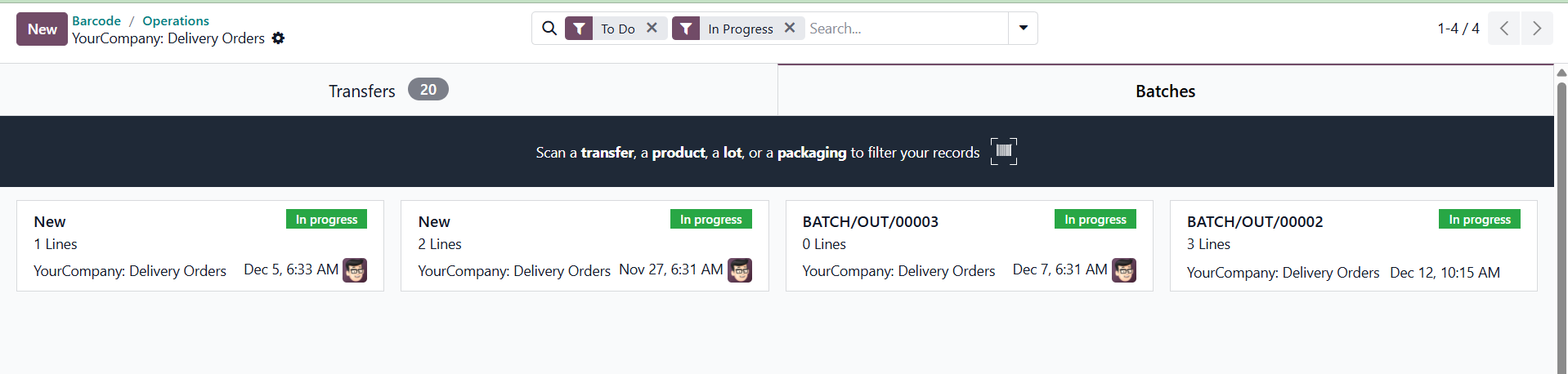Remove the To Do filter
Screen dimensions: 1568x374
pos(652,28)
